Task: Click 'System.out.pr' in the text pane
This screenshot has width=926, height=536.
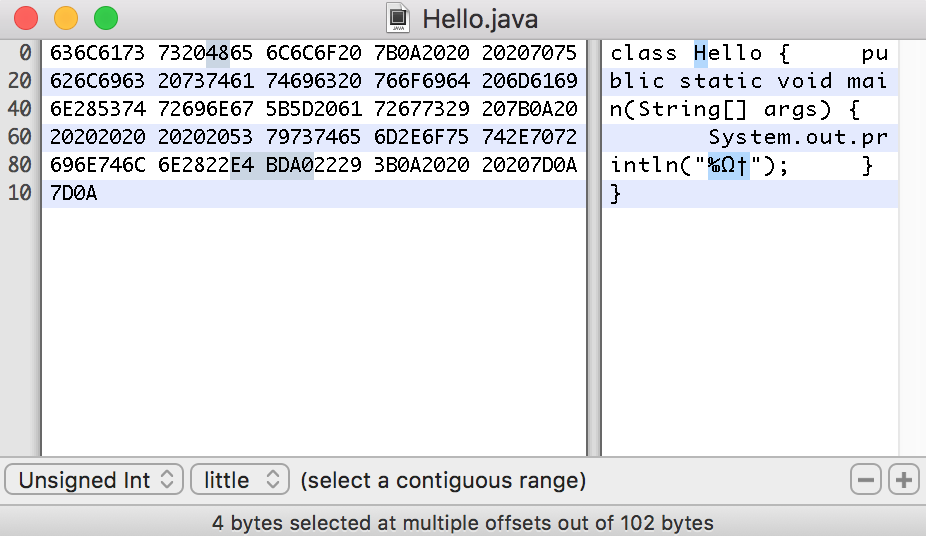Action: point(797,137)
